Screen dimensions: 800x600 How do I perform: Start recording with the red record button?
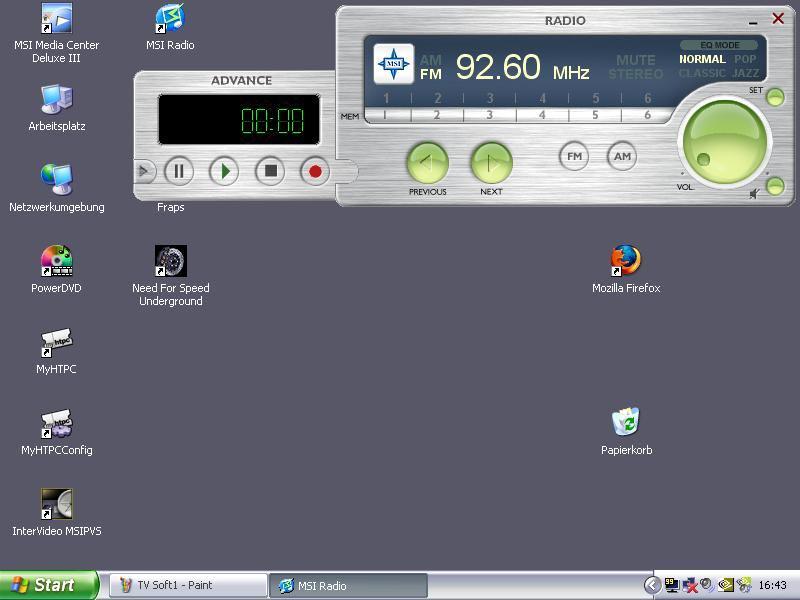(315, 171)
